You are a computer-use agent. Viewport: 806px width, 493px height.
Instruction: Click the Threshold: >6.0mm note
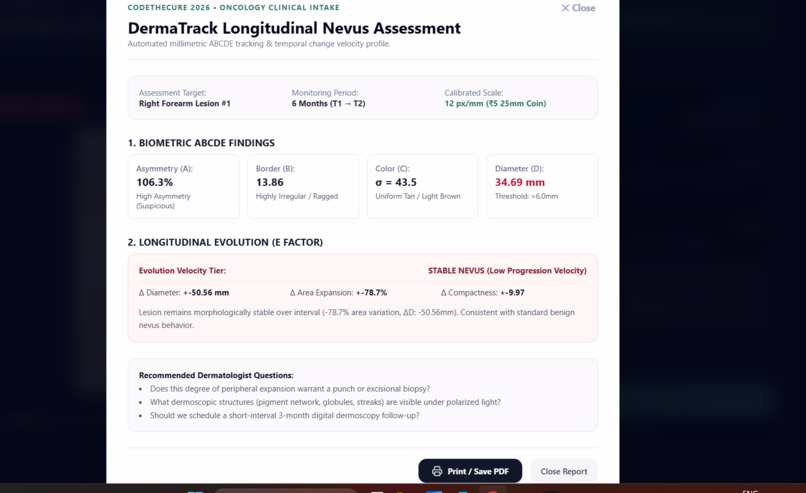click(526, 196)
